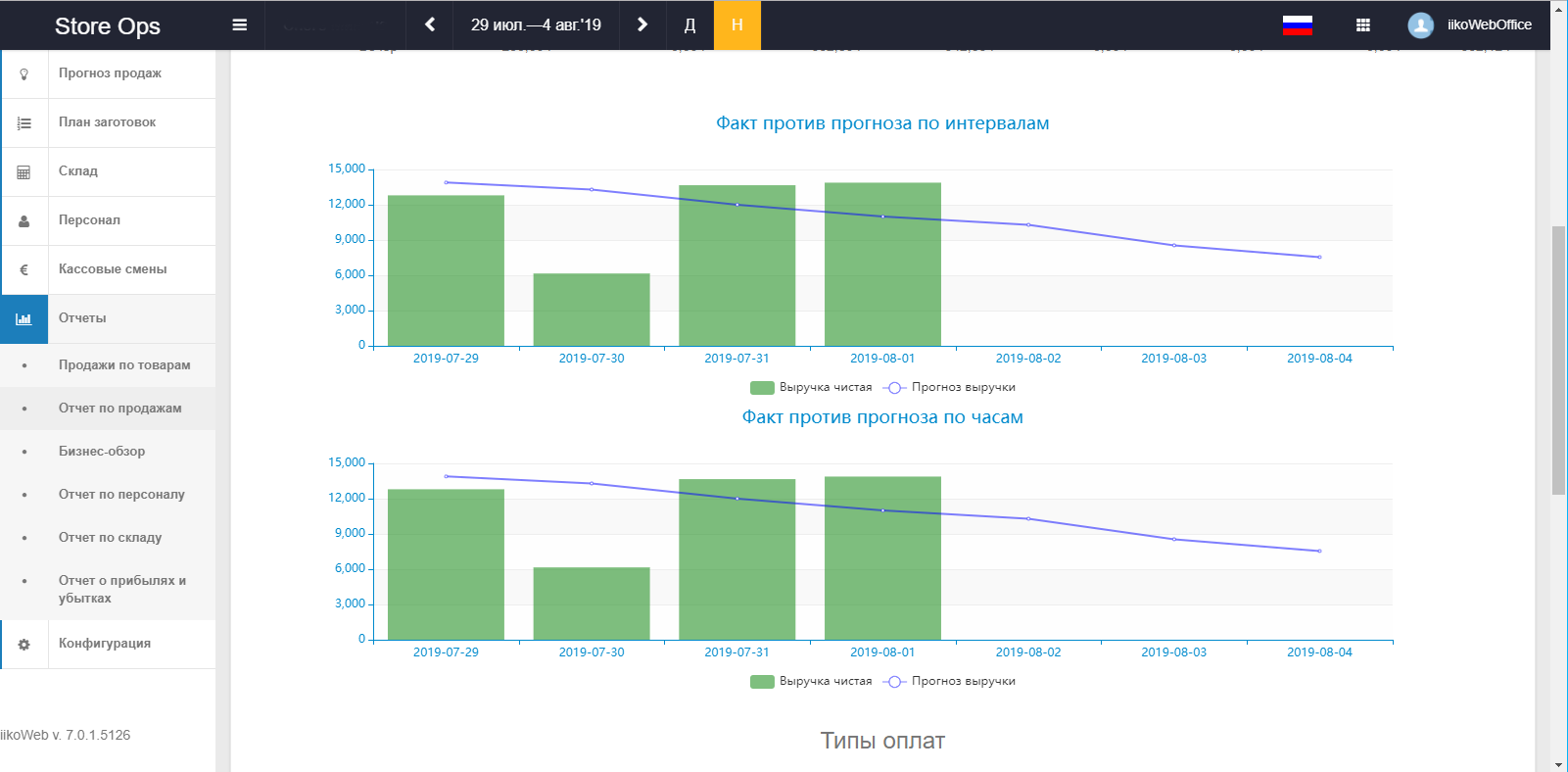Open Продажи по товарам report
The width and height of the screenshot is (1568, 772).
tap(124, 365)
